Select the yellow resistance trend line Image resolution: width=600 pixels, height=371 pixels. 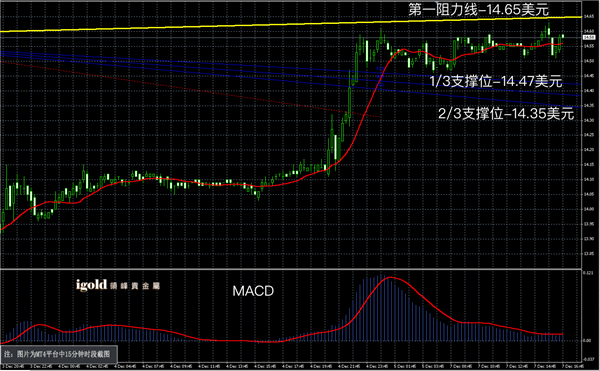point(291,24)
